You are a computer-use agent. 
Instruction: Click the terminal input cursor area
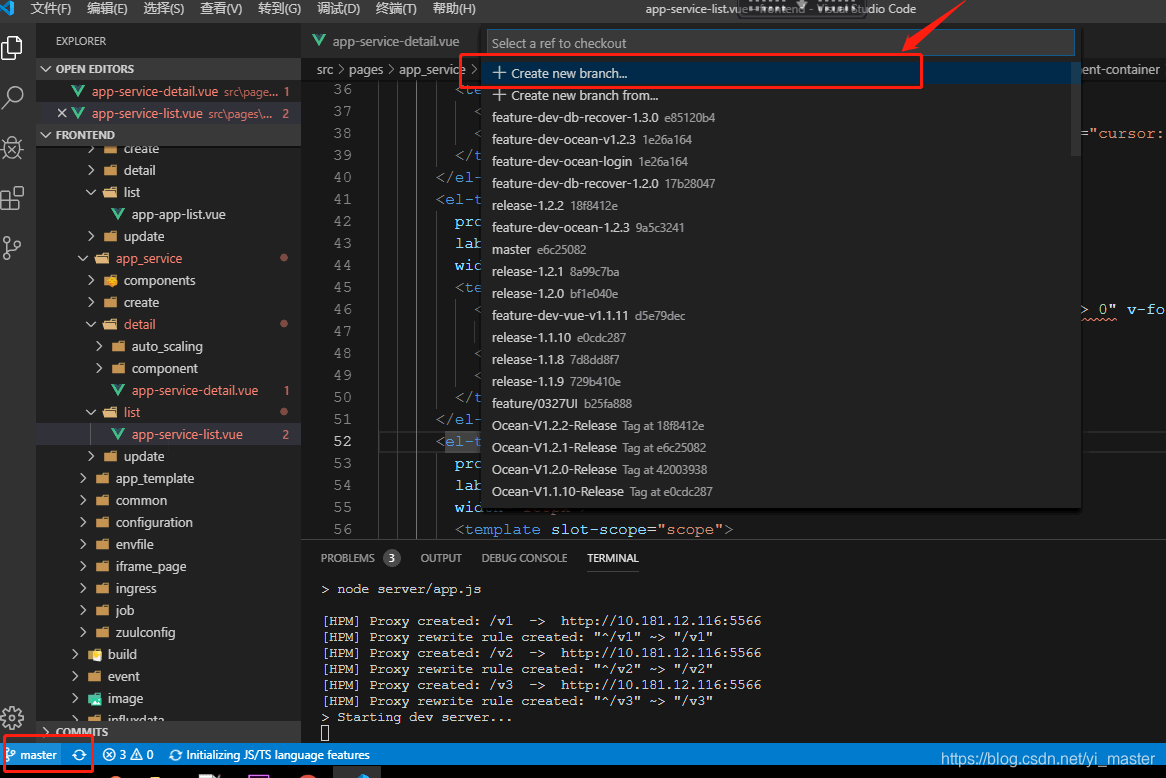pyautogui.click(x=325, y=733)
